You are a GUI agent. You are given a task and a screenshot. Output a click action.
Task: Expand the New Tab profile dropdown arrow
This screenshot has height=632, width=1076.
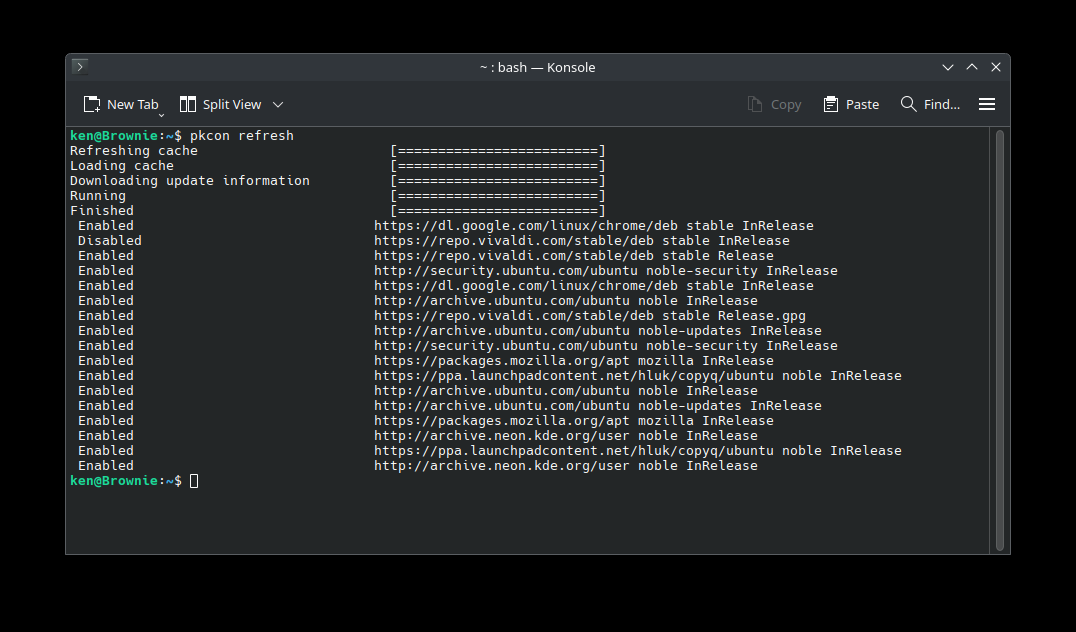[161, 115]
